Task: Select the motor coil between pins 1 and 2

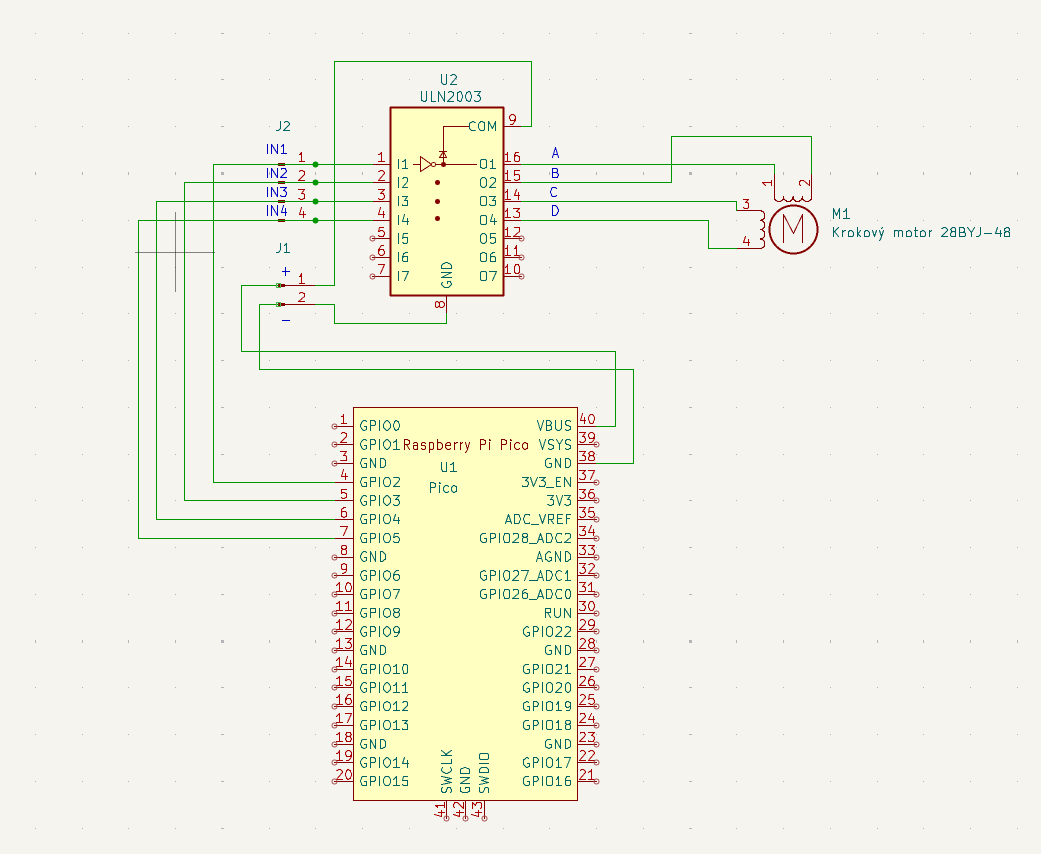Action: (789, 195)
